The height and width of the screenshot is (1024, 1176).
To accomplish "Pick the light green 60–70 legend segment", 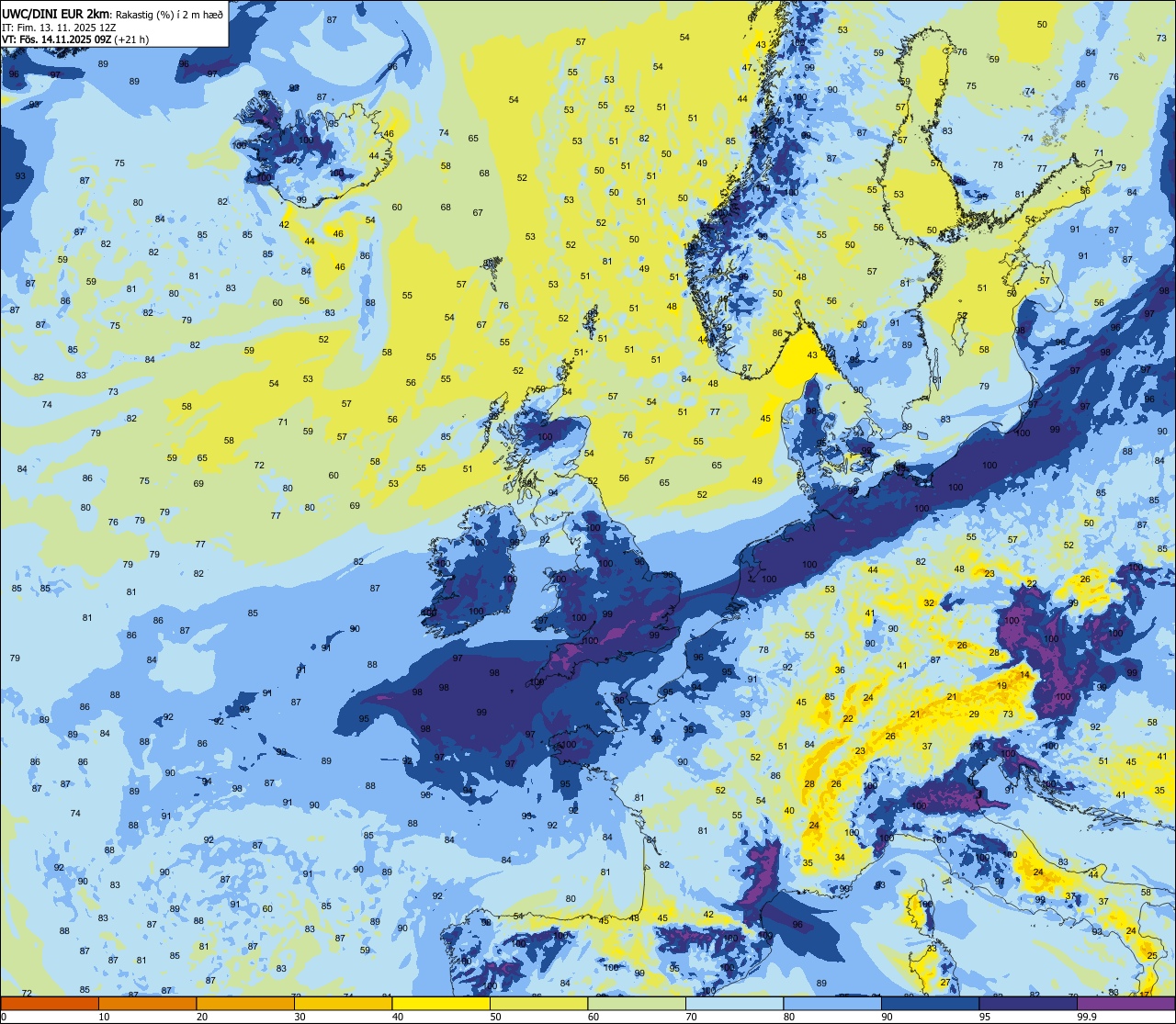I will pyautogui.click(x=637, y=1003).
